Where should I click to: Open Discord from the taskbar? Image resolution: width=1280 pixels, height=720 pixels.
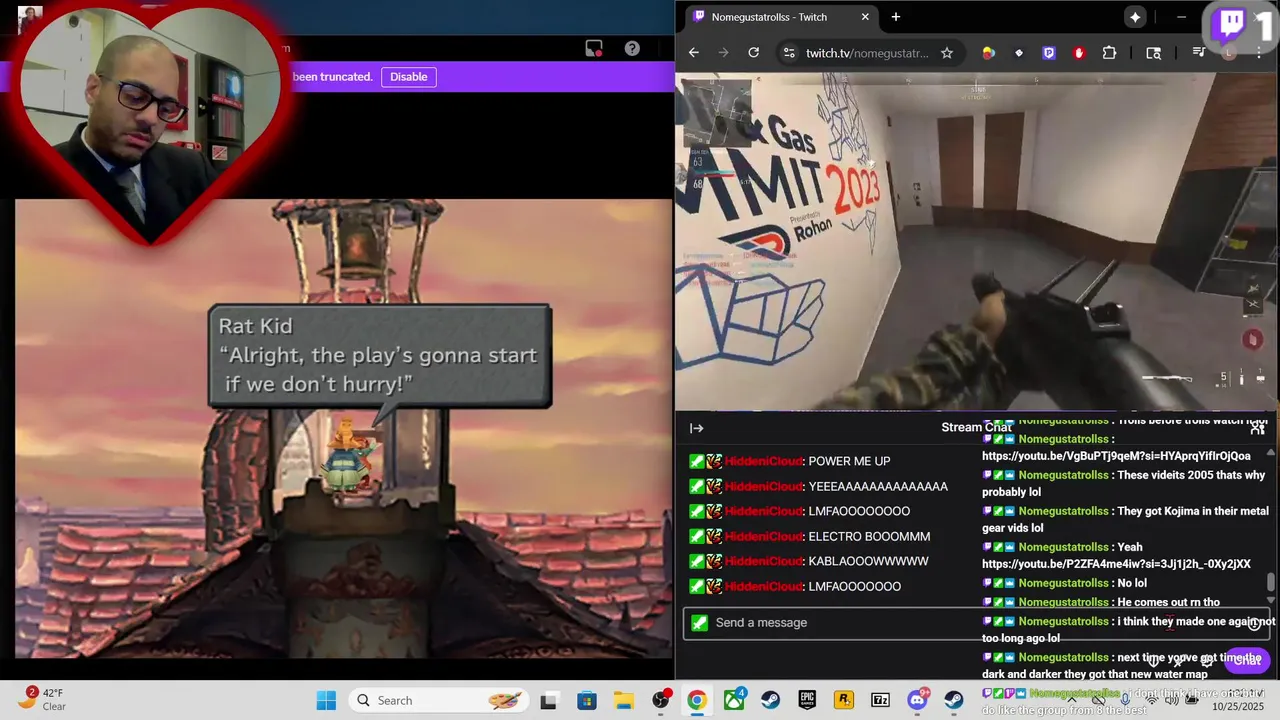[x=917, y=700]
